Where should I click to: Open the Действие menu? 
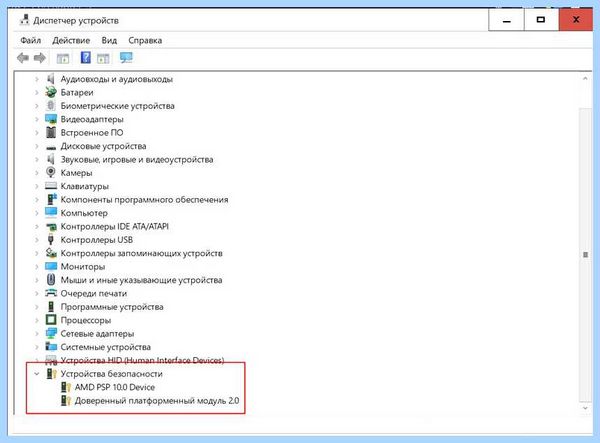(x=71, y=40)
